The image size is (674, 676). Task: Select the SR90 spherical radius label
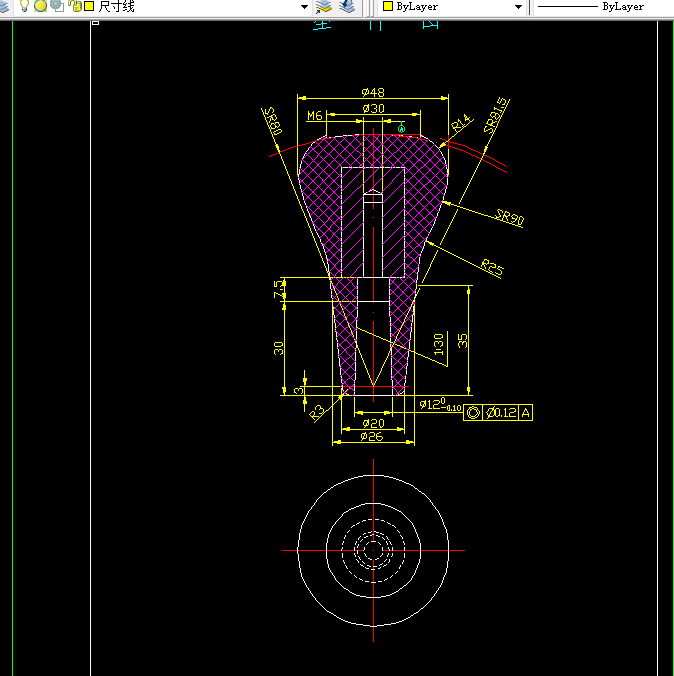pos(510,217)
